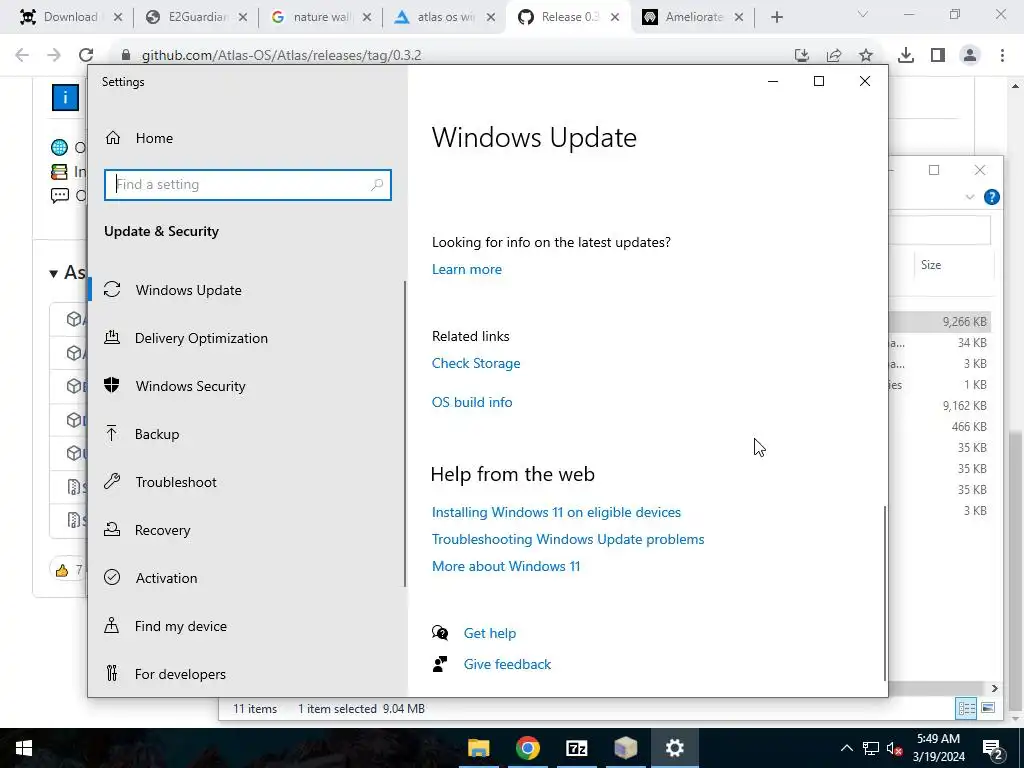Screen dimensions: 1024x768
Task: Click the search magnifier in Find a setting
Action: coord(377,185)
